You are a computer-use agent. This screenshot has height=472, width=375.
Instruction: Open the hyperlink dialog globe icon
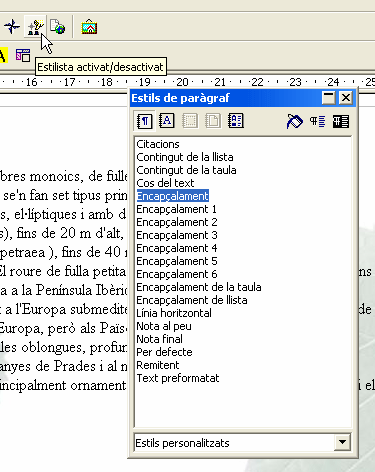coord(58,27)
